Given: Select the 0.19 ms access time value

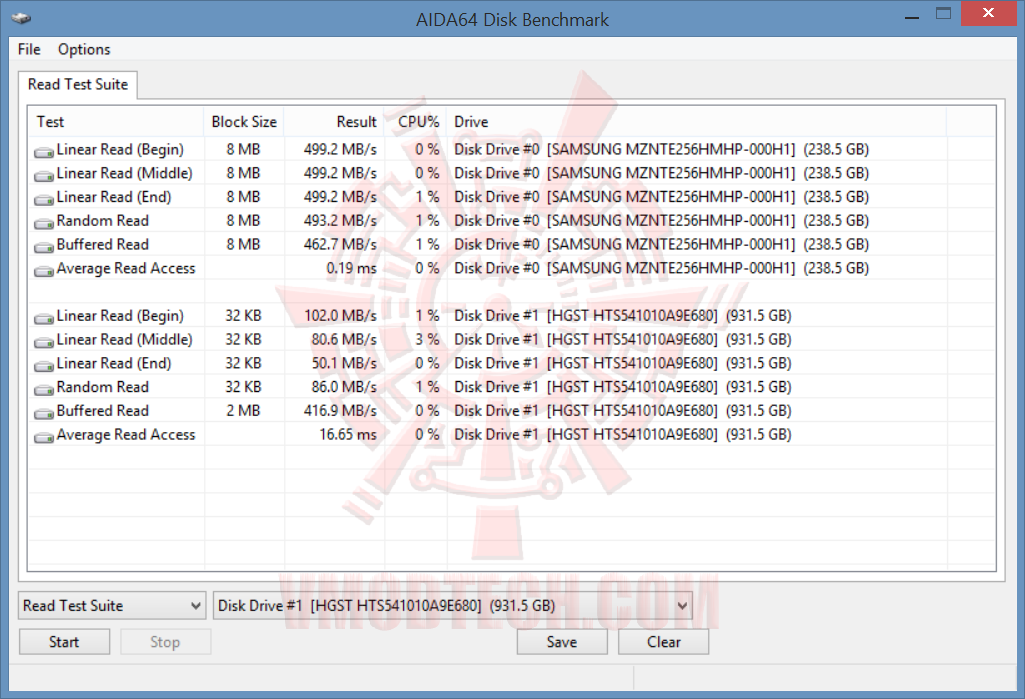Looking at the screenshot, I should pos(351,268).
